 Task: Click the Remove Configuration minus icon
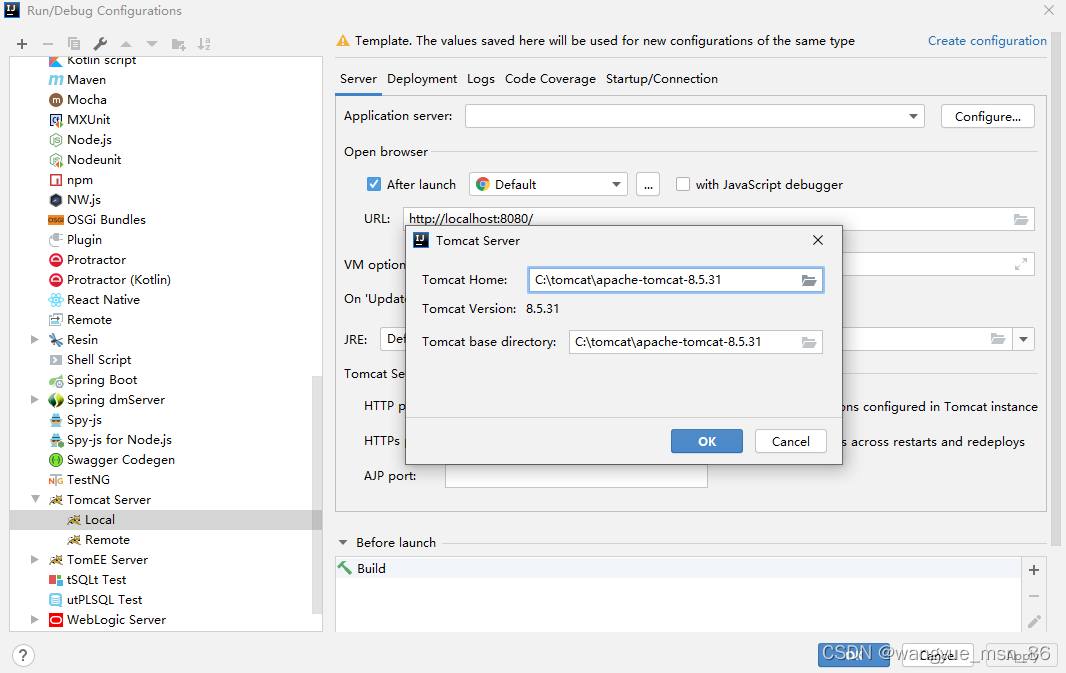(x=48, y=44)
